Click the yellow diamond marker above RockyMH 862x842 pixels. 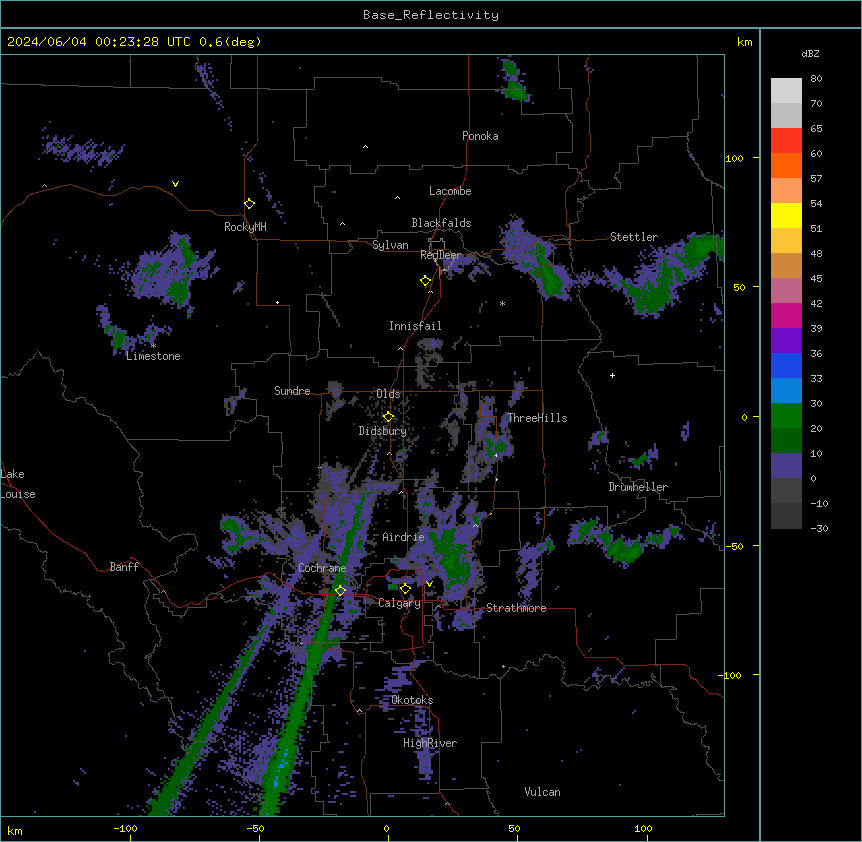249,204
